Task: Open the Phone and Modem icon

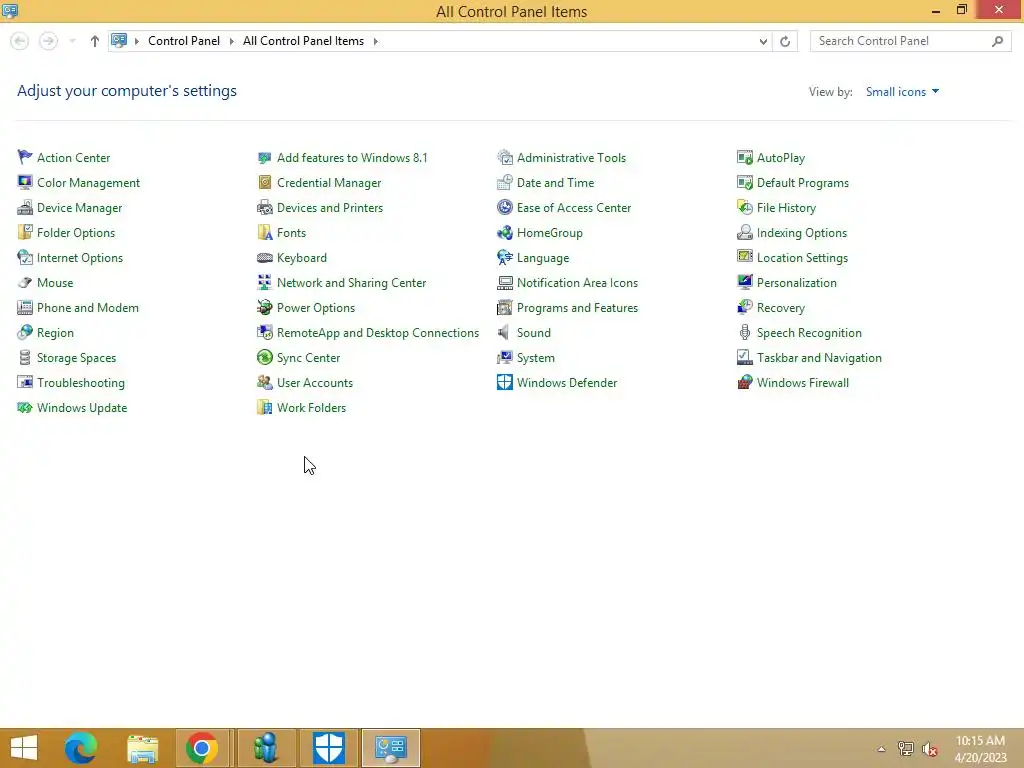Action: (x=25, y=308)
